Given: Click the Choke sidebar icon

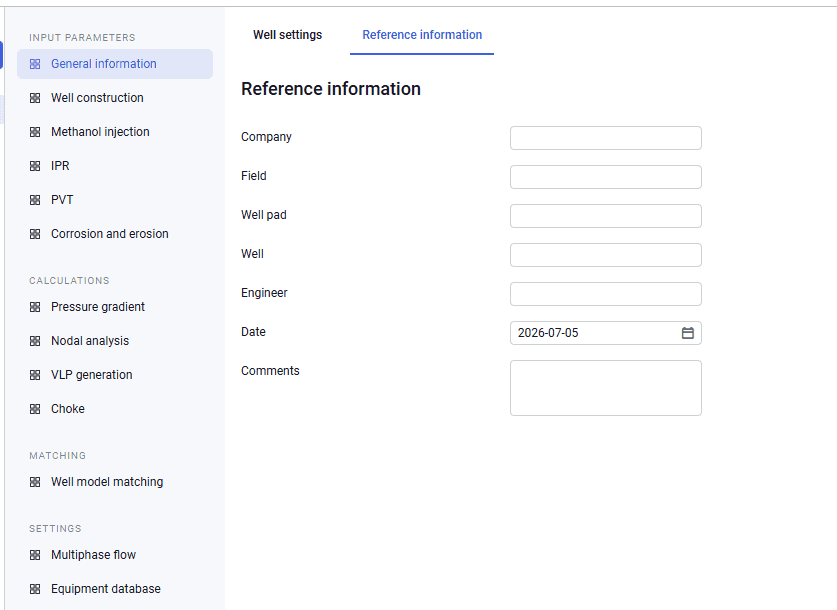Looking at the screenshot, I should click(x=35, y=409).
